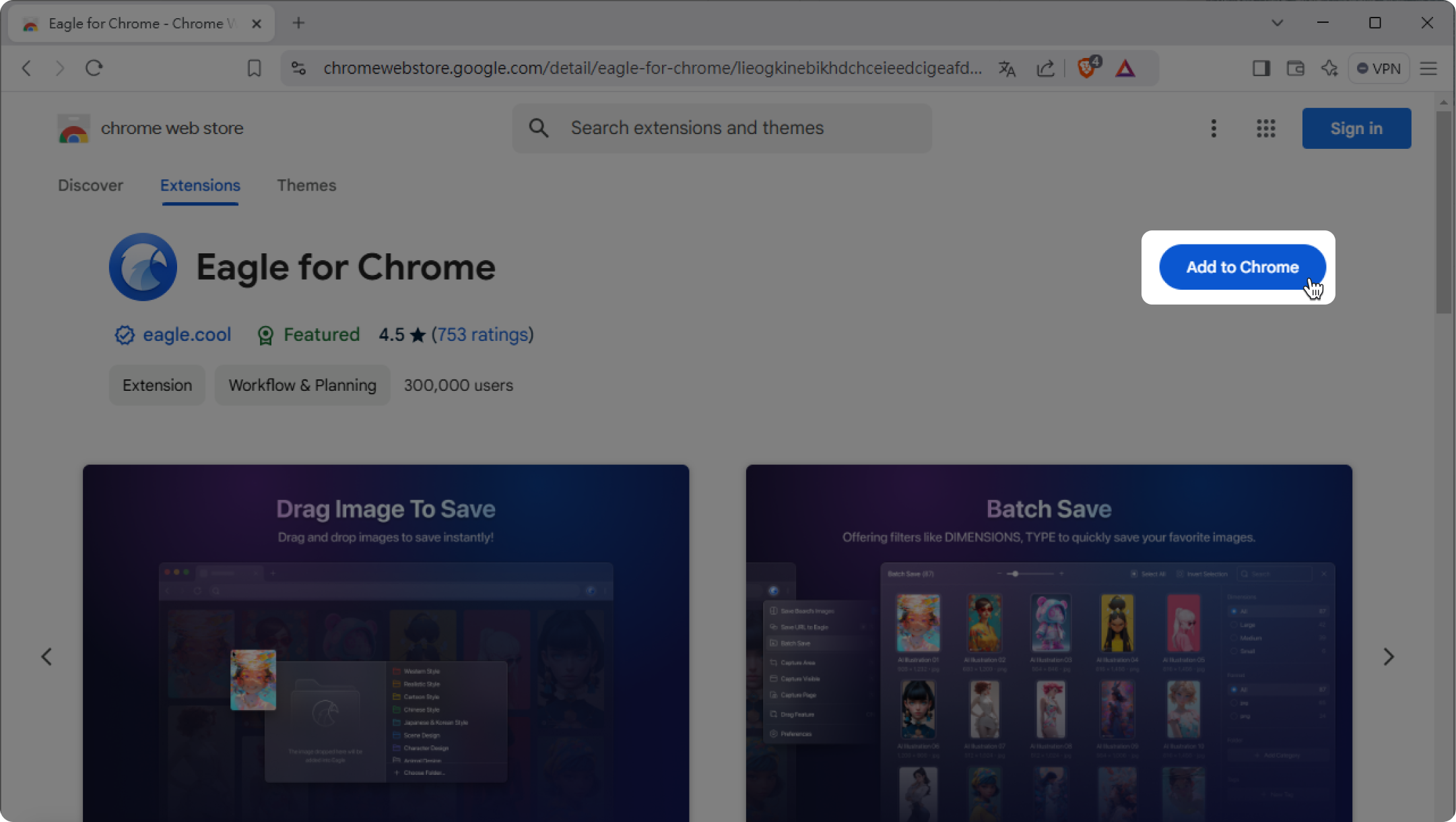Click the address bar URL
The height and width of the screenshot is (822, 1456).
click(652, 68)
